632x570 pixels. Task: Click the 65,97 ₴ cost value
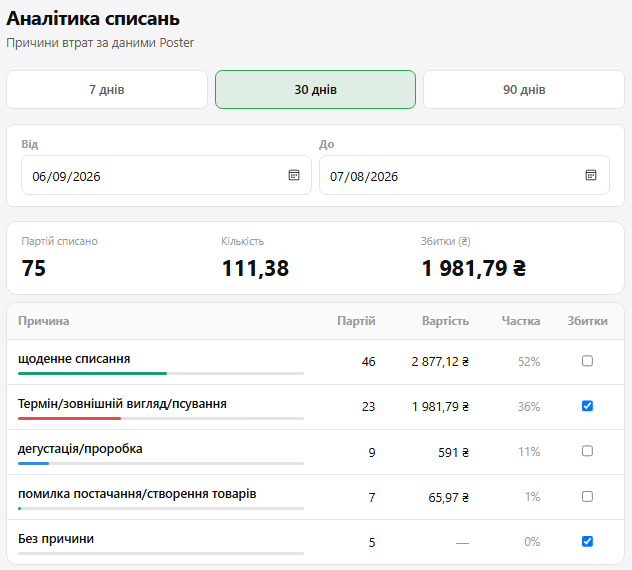(x=449, y=497)
